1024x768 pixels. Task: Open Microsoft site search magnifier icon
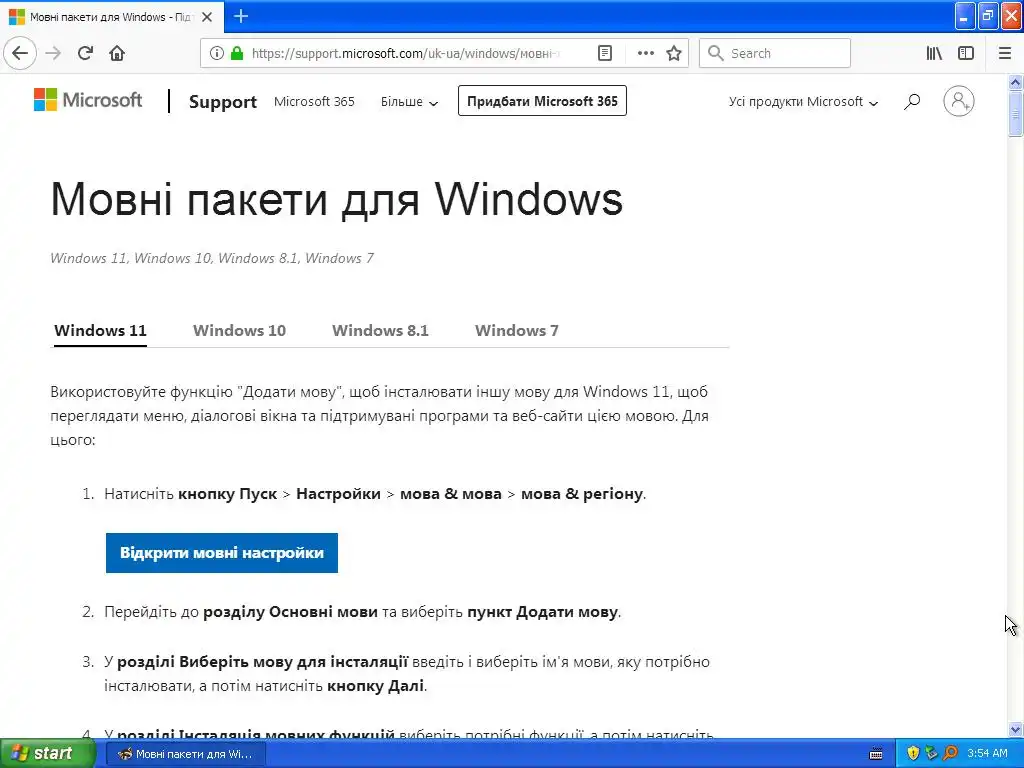(x=912, y=101)
